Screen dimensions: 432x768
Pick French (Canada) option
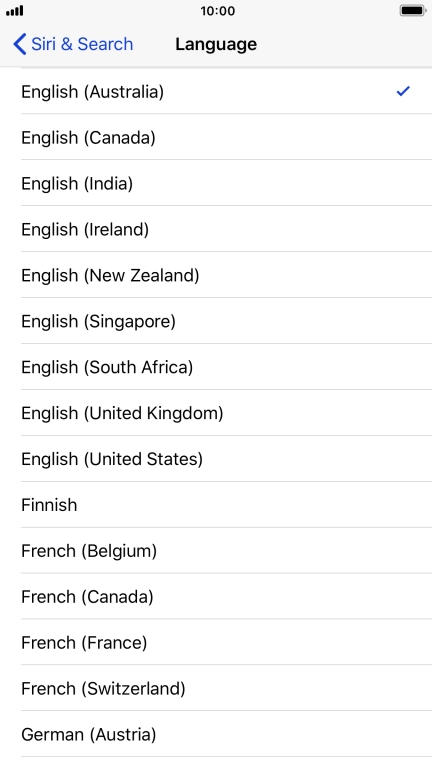coord(216,597)
